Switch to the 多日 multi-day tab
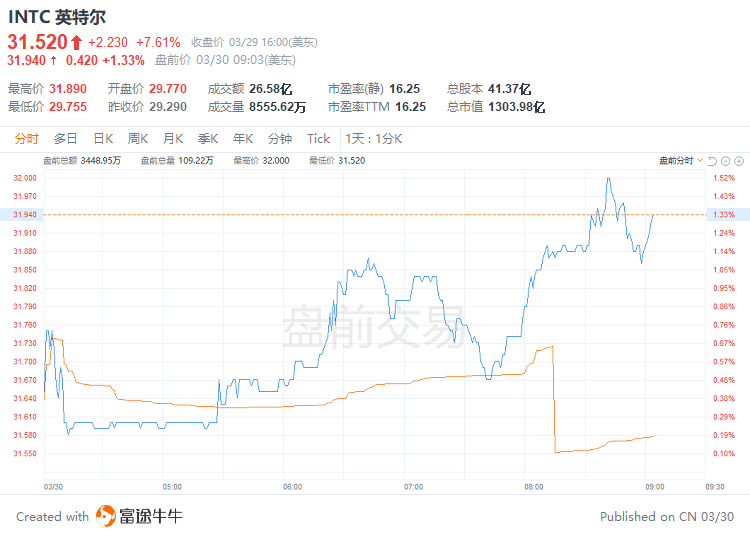 click(66, 139)
